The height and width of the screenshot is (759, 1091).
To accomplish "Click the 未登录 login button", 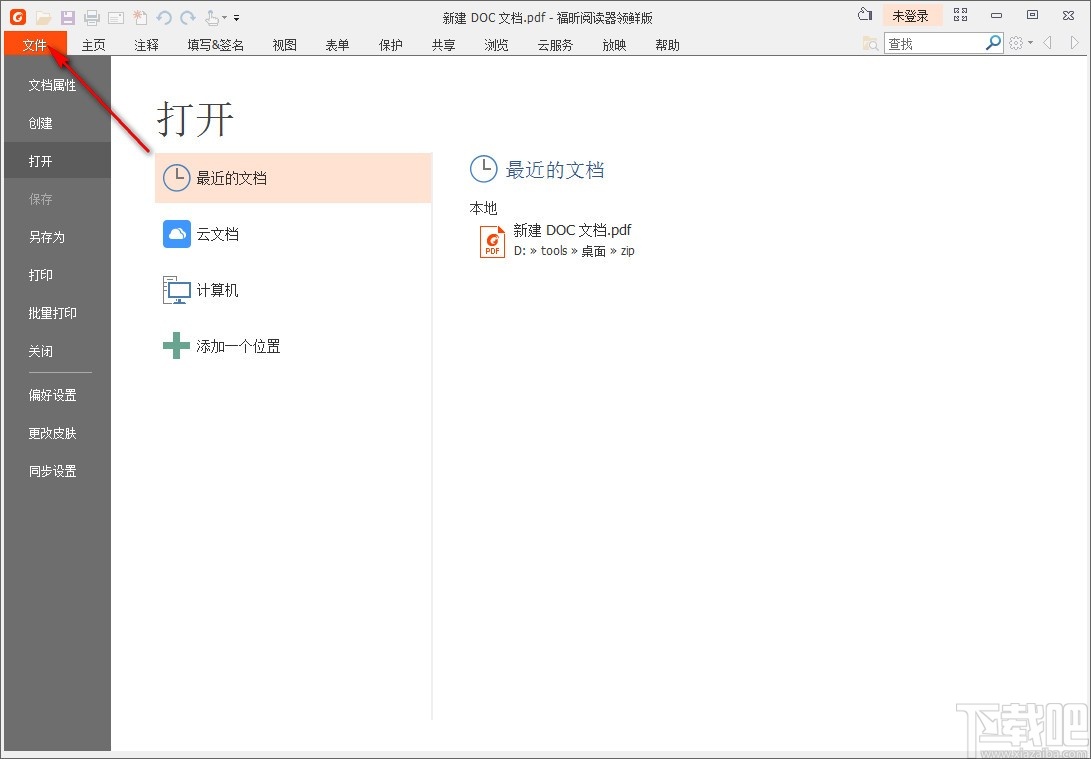I will (x=910, y=16).
